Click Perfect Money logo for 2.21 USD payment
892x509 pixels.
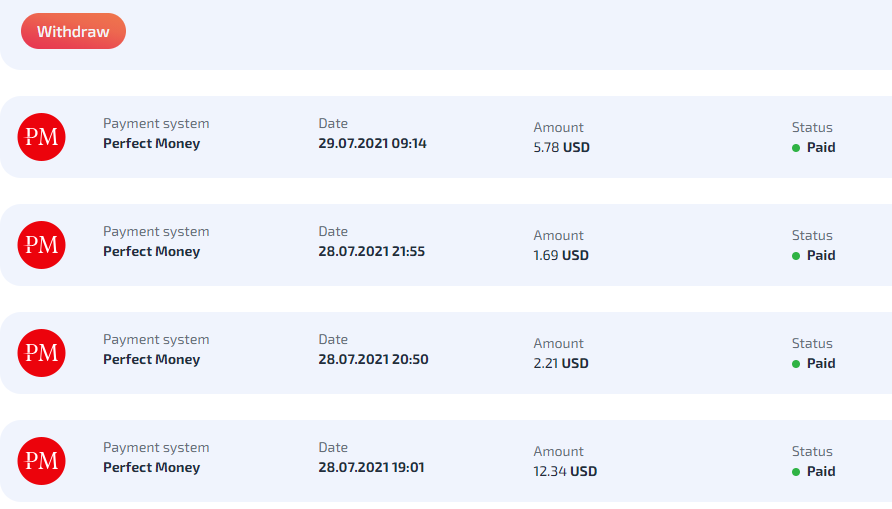tap(42, 353)
